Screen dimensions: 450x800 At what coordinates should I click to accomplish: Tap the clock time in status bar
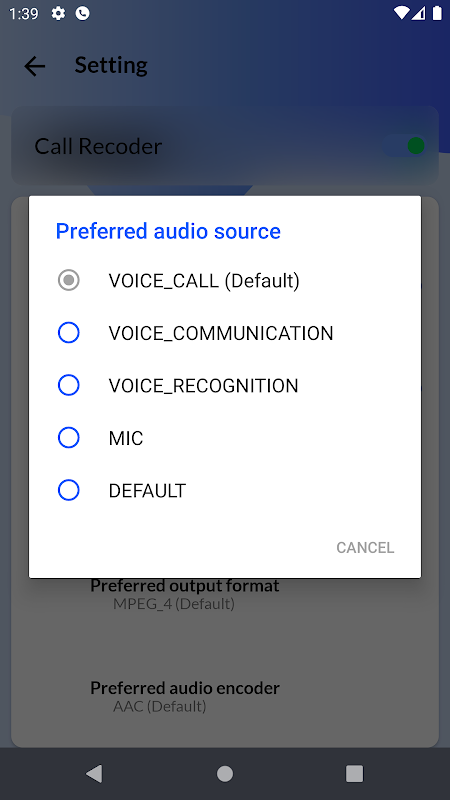tap(23, 13)
